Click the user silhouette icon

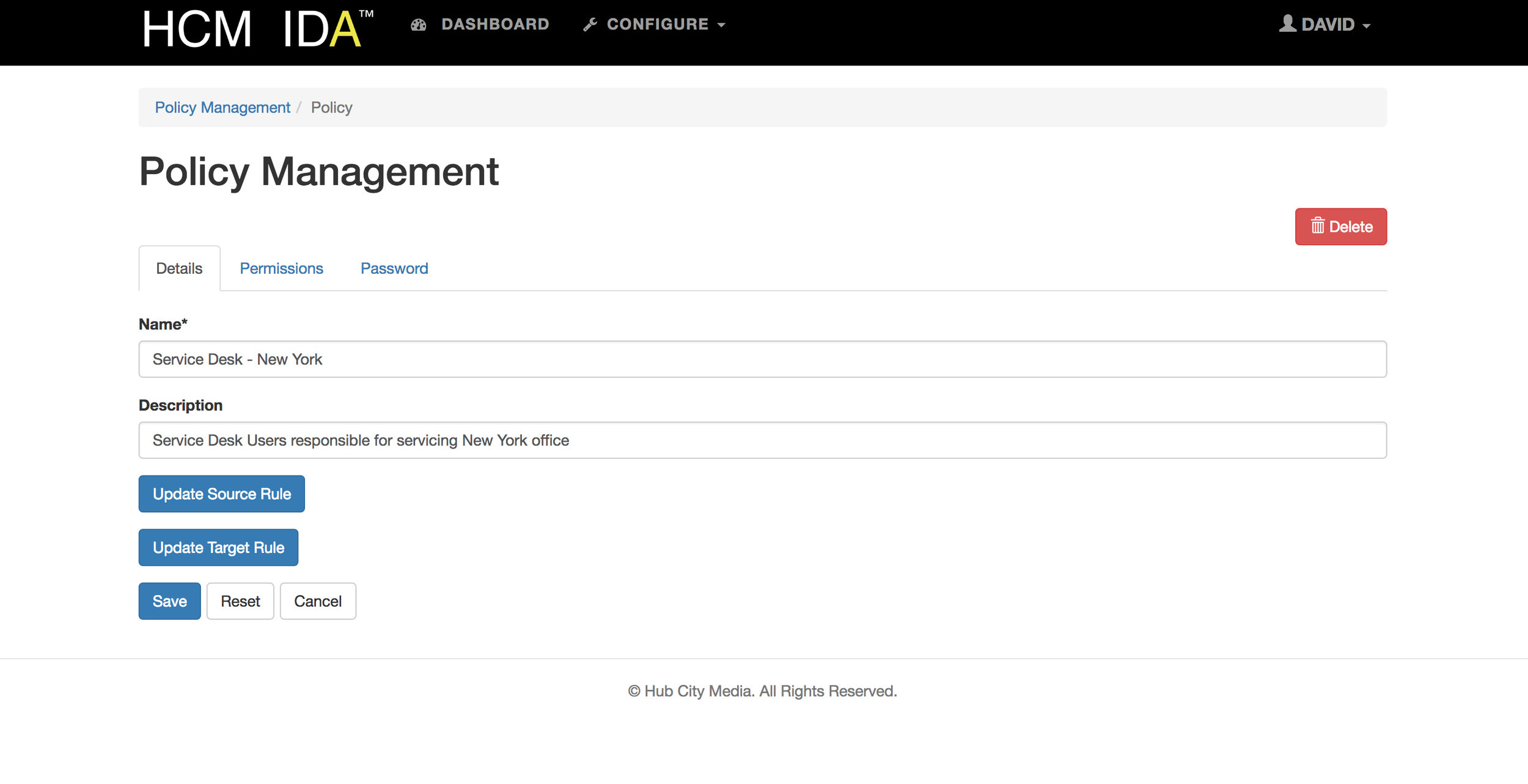pos(1287,23)
